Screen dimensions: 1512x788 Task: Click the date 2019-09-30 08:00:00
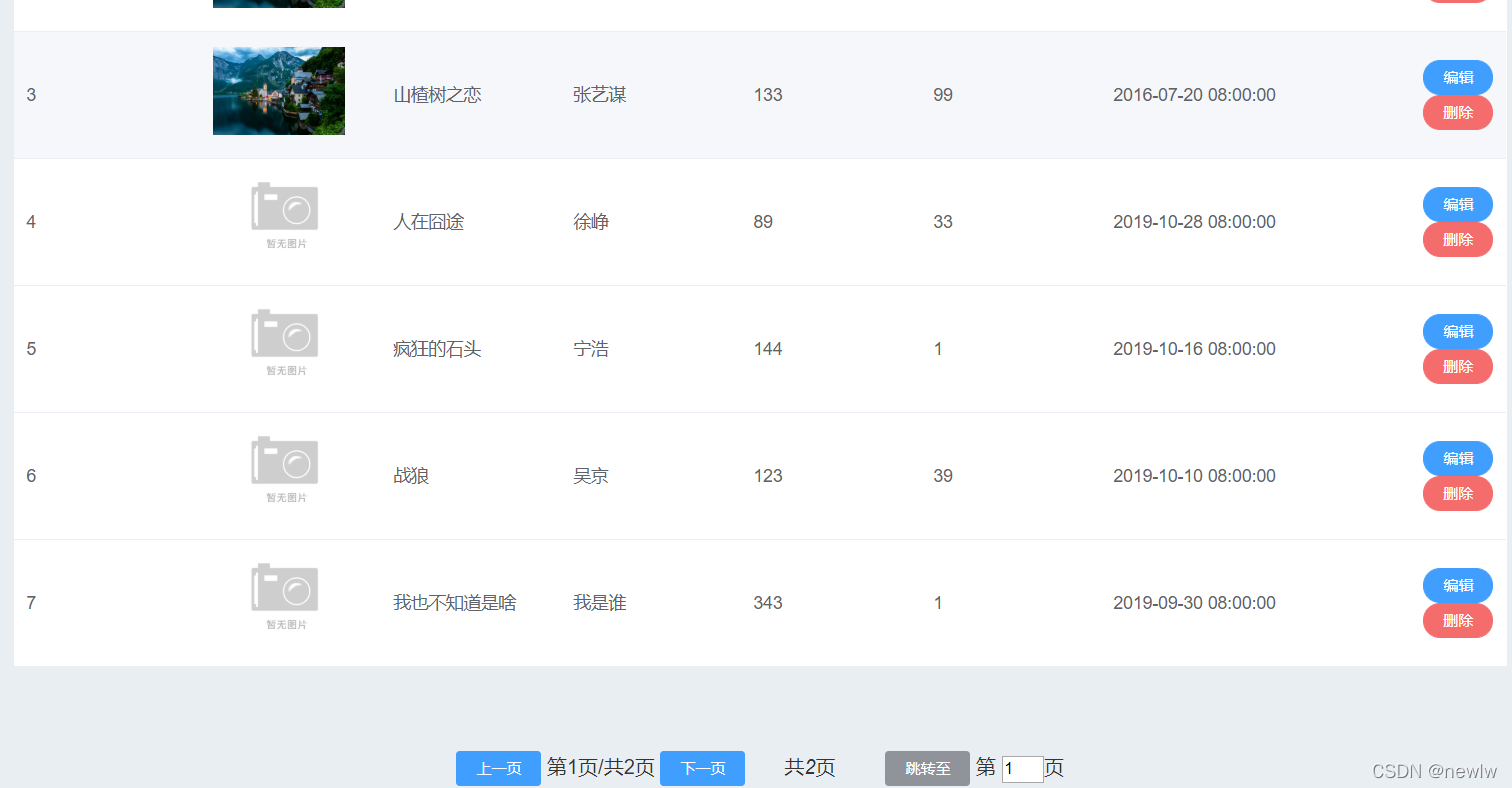pyautogui.click(x=1194, y=603)
